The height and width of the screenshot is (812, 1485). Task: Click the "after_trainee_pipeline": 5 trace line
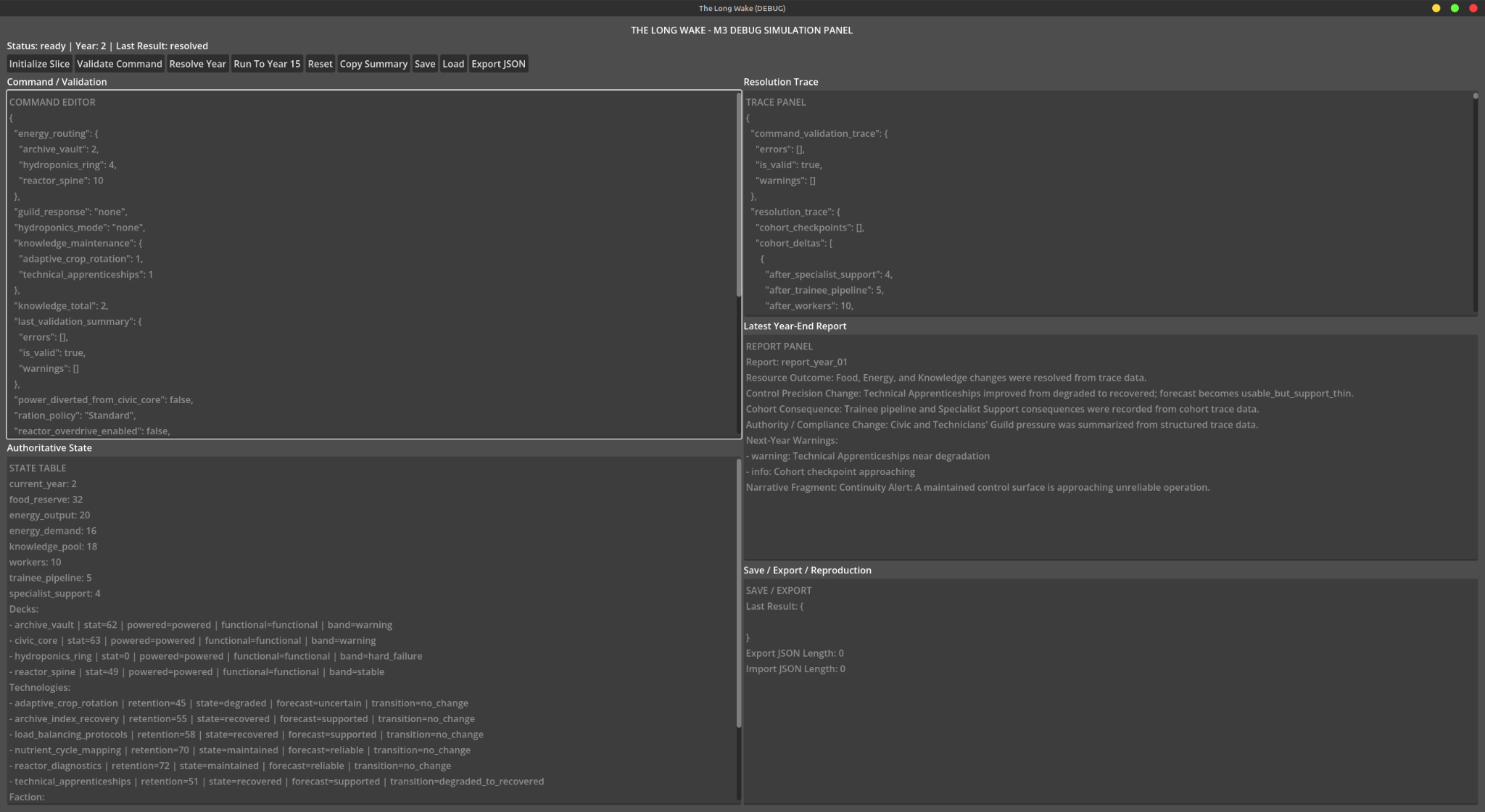pos(824,290)
